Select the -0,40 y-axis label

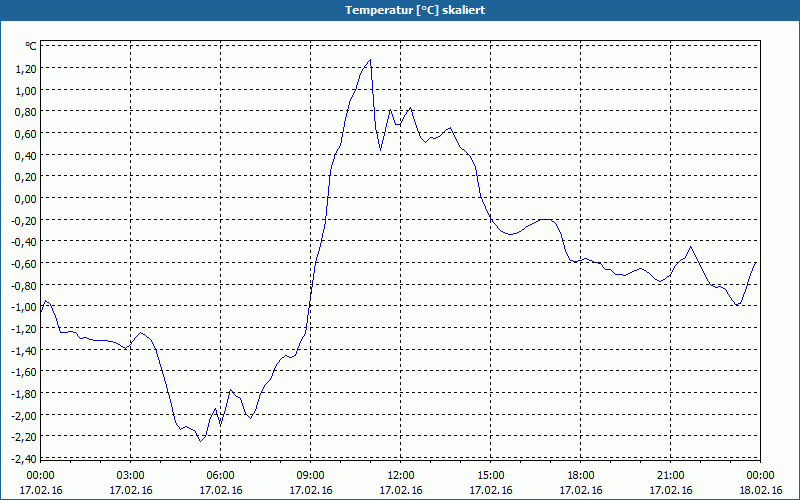[x=24, y=242]
